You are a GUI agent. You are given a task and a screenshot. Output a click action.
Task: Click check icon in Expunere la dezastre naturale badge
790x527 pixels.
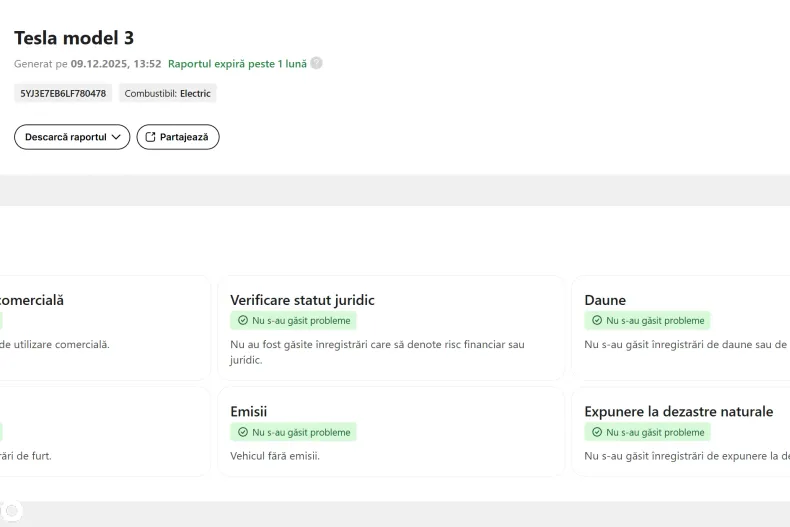tap(597, 433)
